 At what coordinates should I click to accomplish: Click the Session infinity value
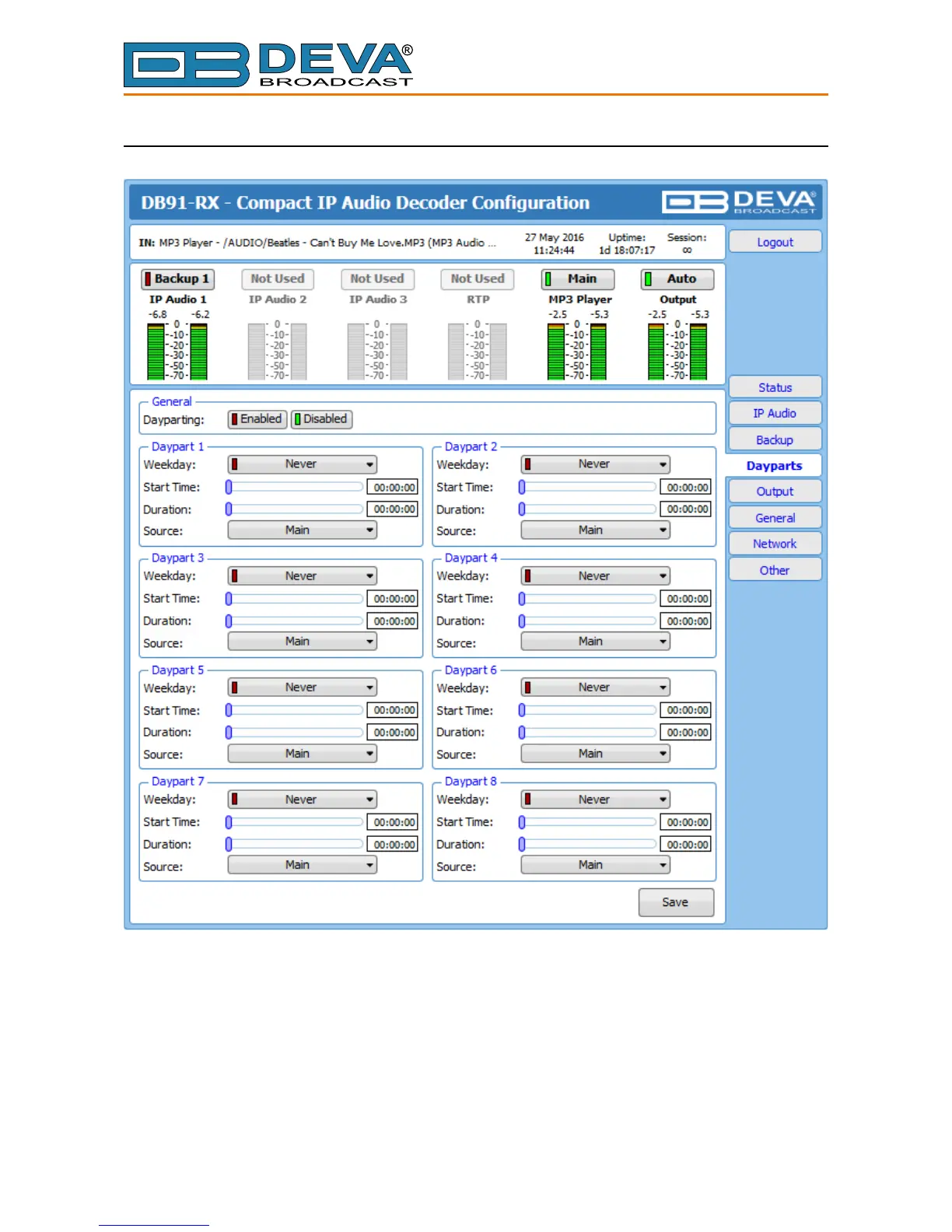click(687, 250)
